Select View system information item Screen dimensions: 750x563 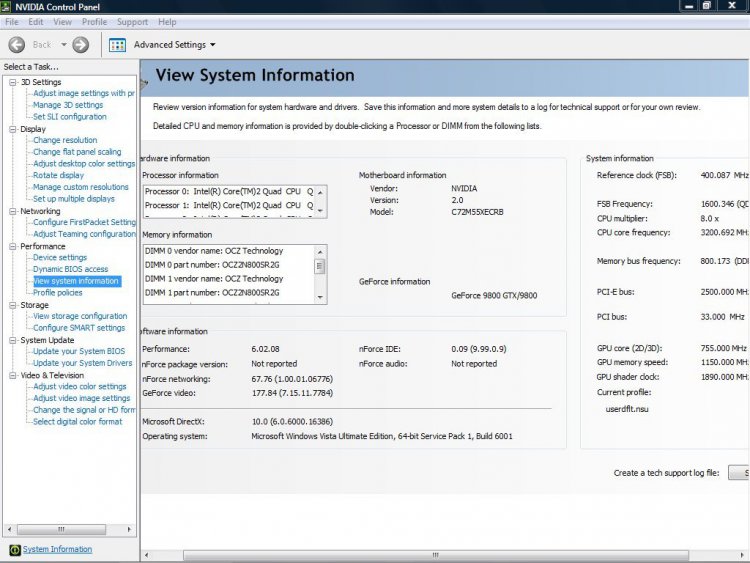point(77,281)
